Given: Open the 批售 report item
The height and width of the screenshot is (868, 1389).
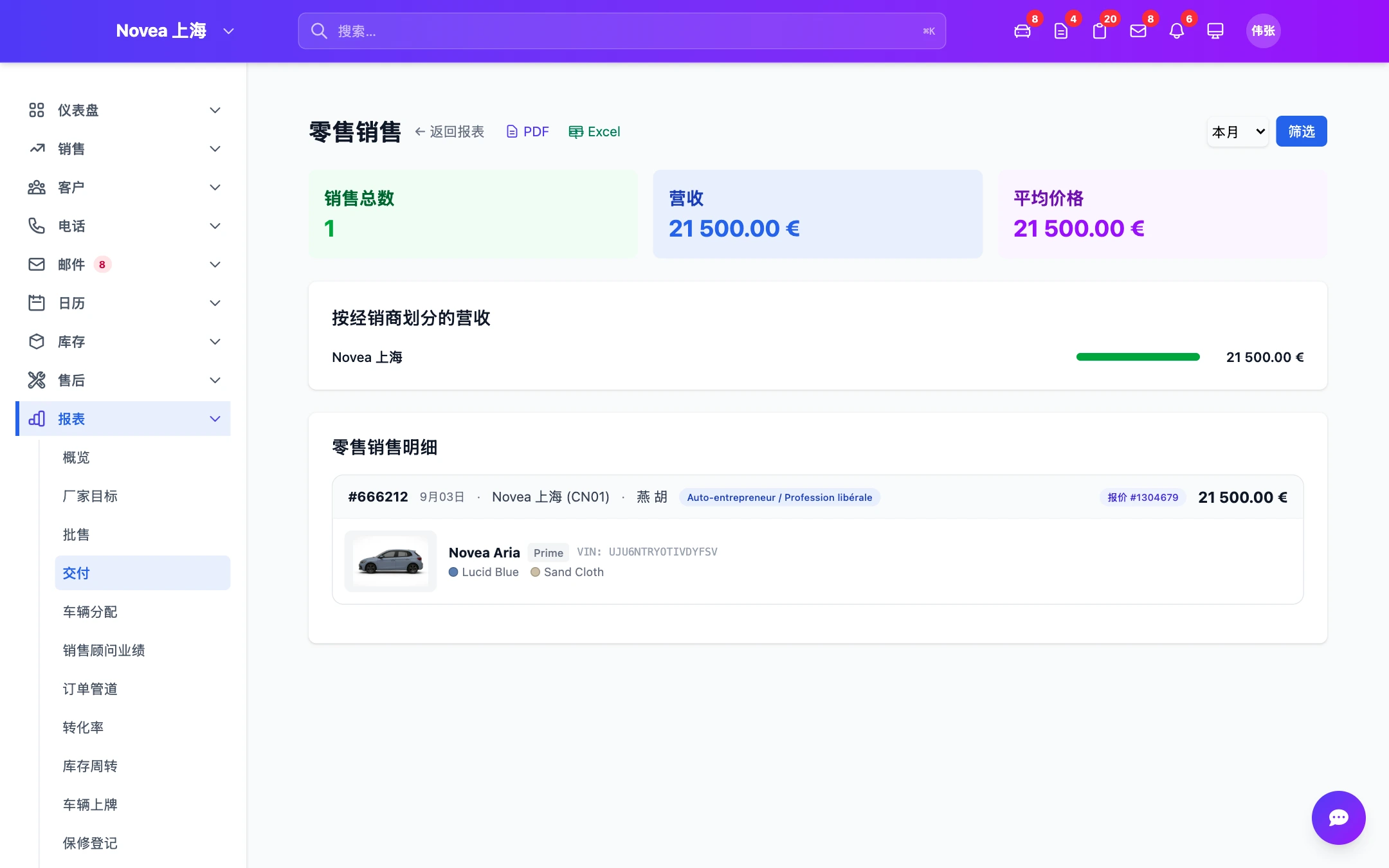Looking at the screenshot, I should coord(142,534).
